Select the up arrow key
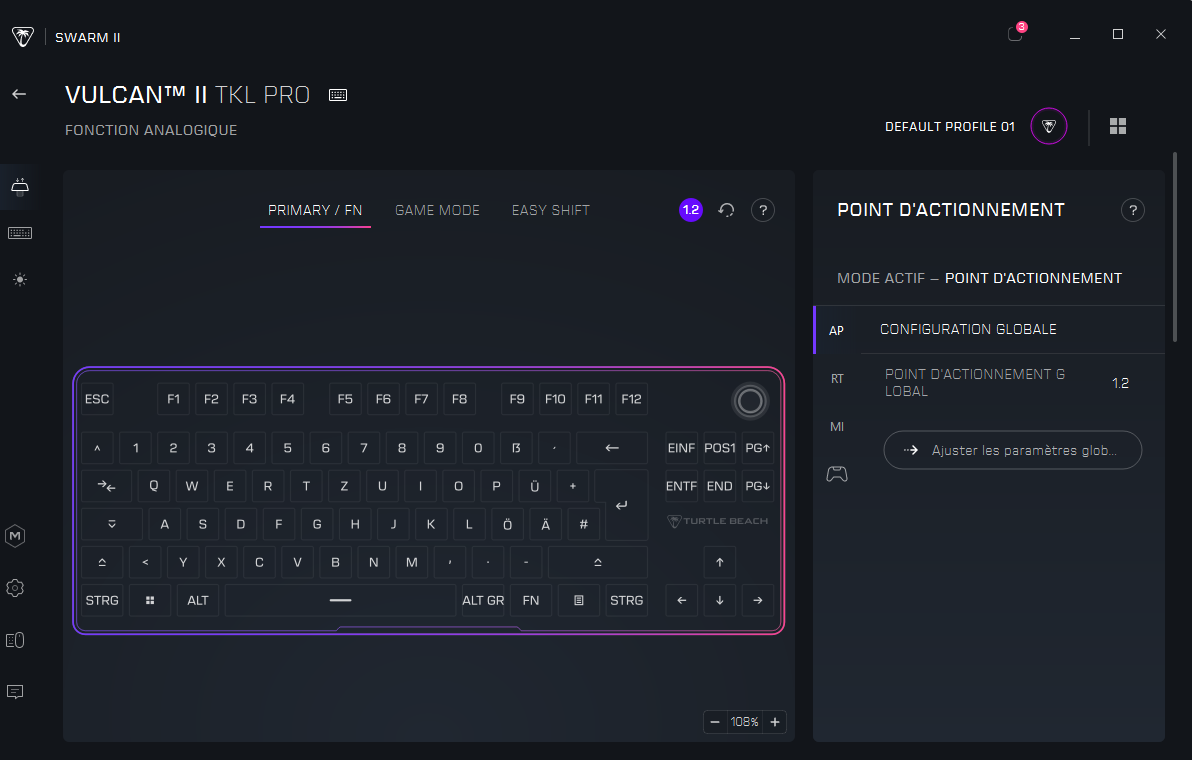This screenshot has height=760, width=1192. point(719,562)
